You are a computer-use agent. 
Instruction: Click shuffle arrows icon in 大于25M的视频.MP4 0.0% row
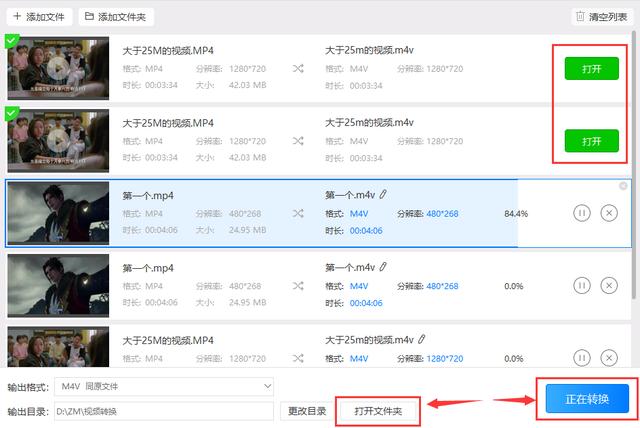coord(298,358)
